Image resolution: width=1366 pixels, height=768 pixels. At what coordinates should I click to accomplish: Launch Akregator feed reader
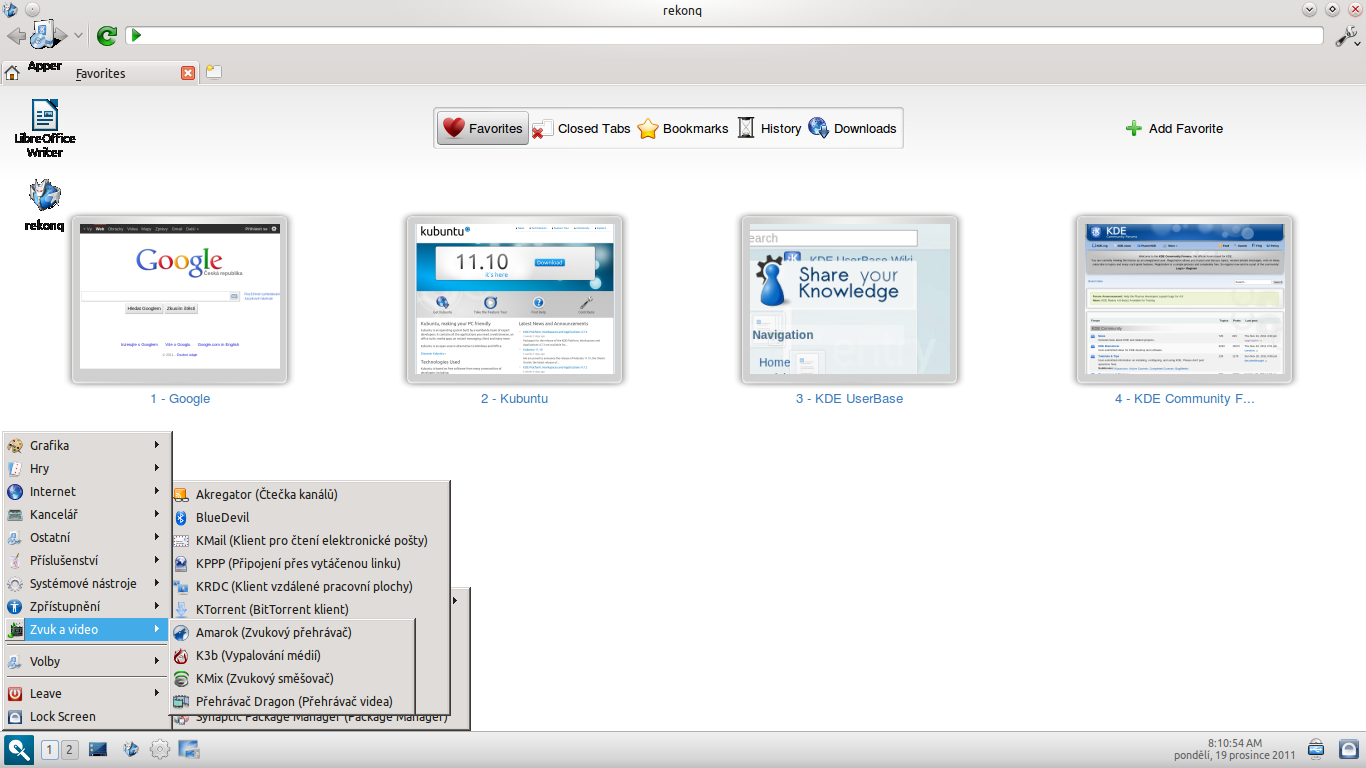(310, 494)
